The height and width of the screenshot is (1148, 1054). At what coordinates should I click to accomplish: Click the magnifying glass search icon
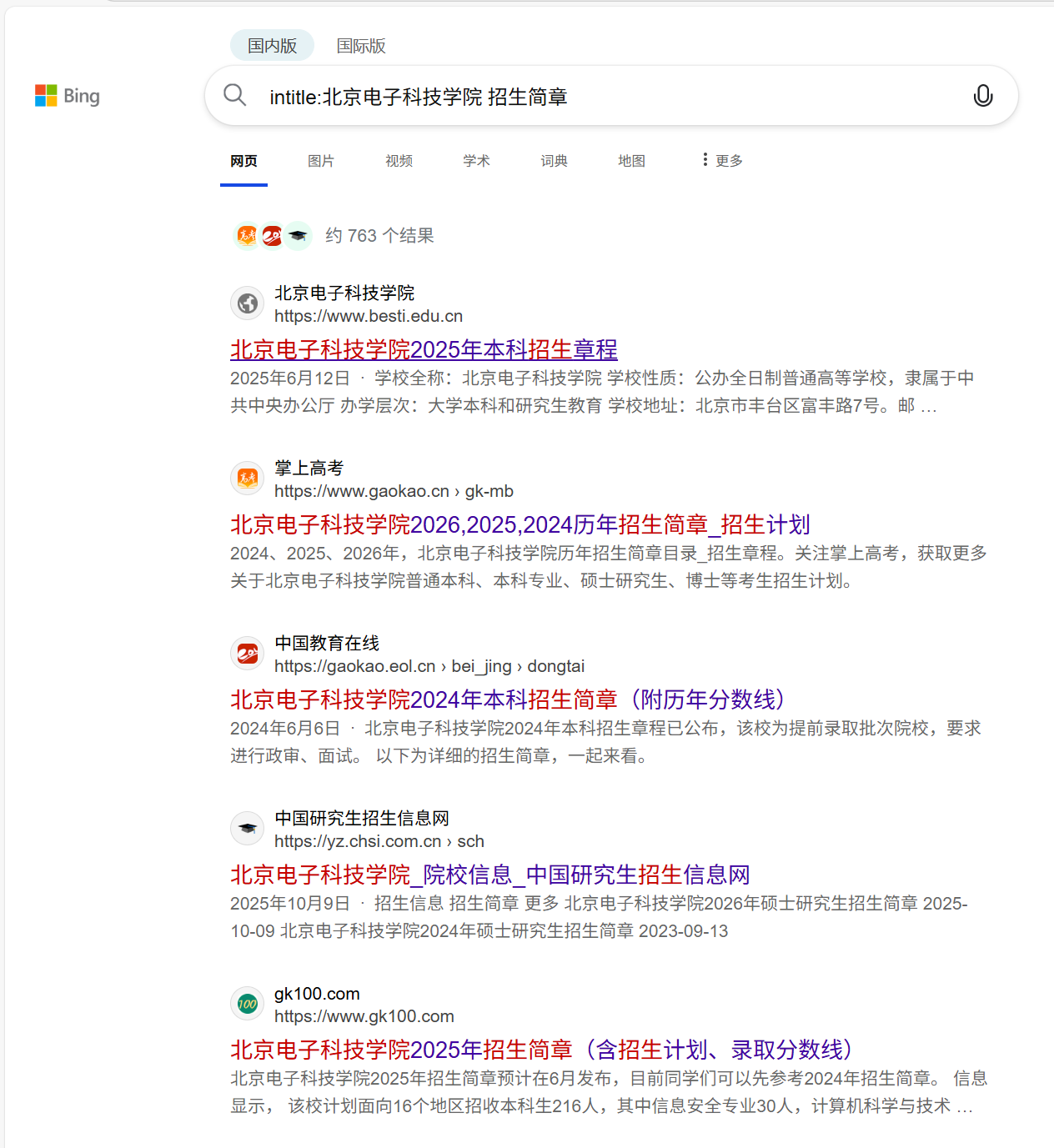click(x=235, y=95)
